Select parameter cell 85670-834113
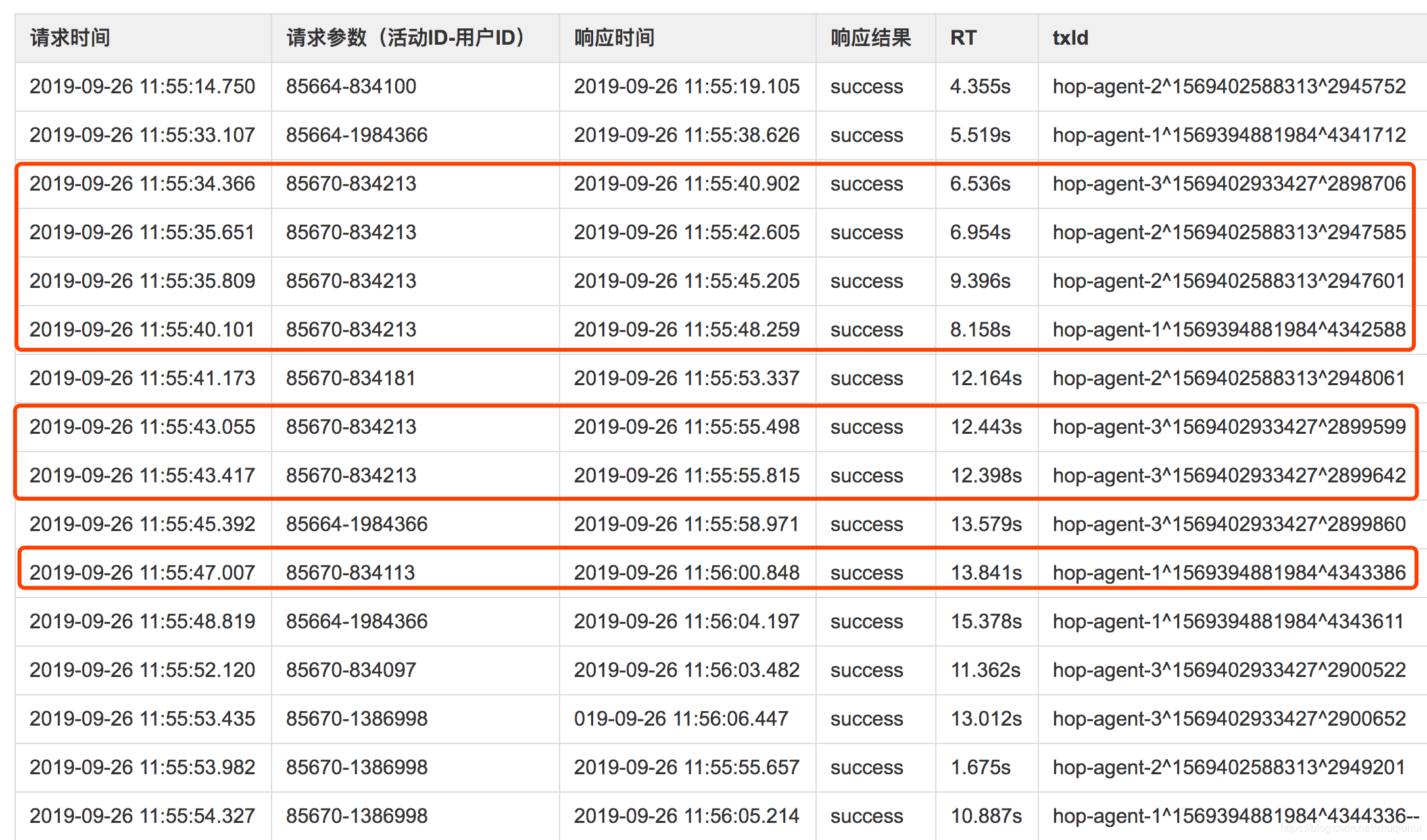The height and width of the screenshot is (840, 1427). coord(351,573)
